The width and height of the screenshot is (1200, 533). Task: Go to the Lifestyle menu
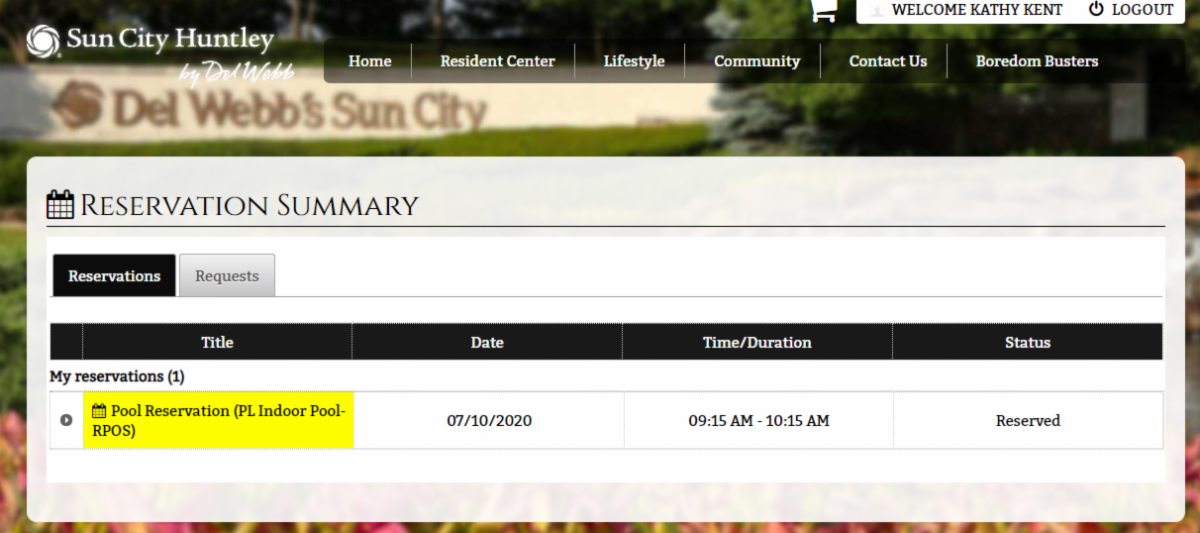[634, 61]
